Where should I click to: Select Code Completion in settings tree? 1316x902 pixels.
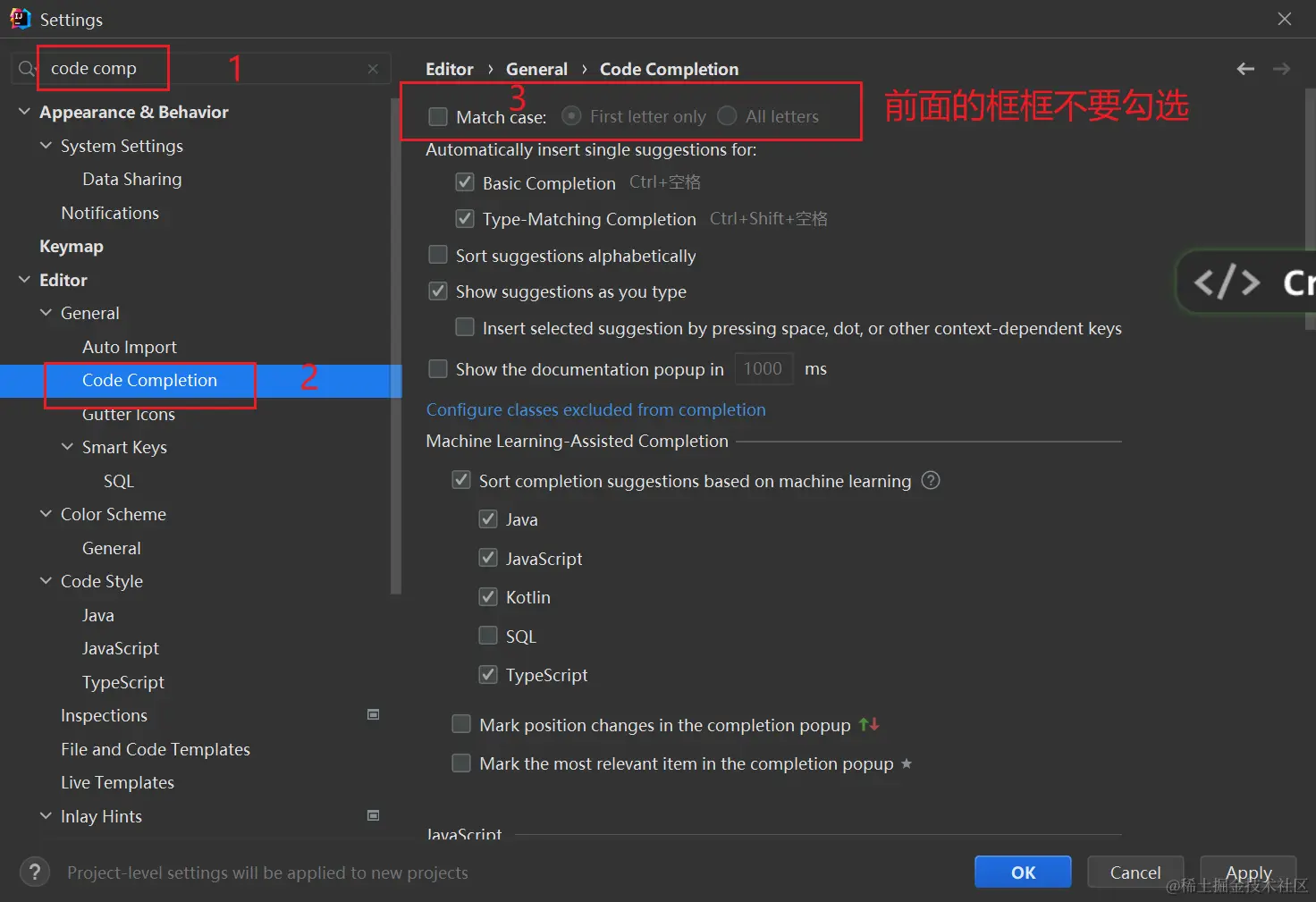(149, 381)
